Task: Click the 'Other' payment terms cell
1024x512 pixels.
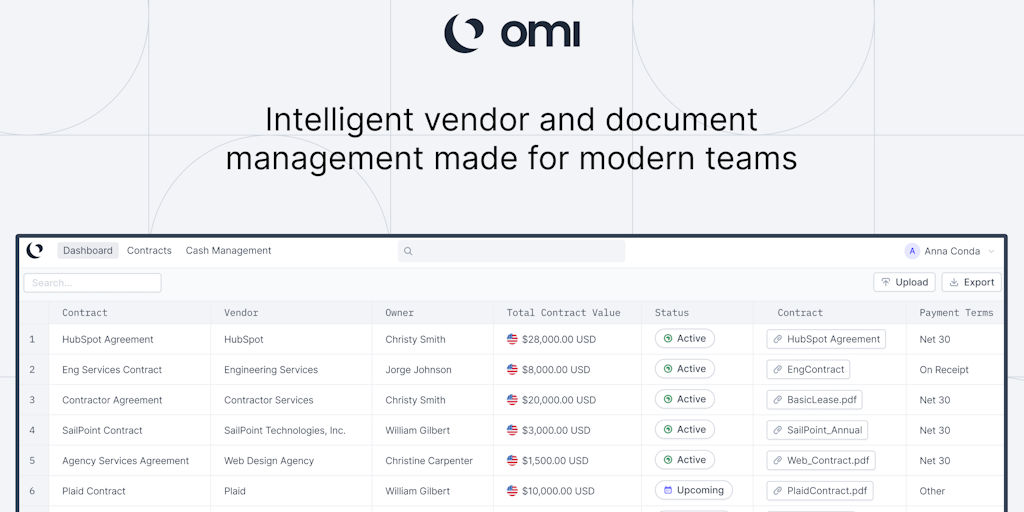Action: (x=932, y=491)
